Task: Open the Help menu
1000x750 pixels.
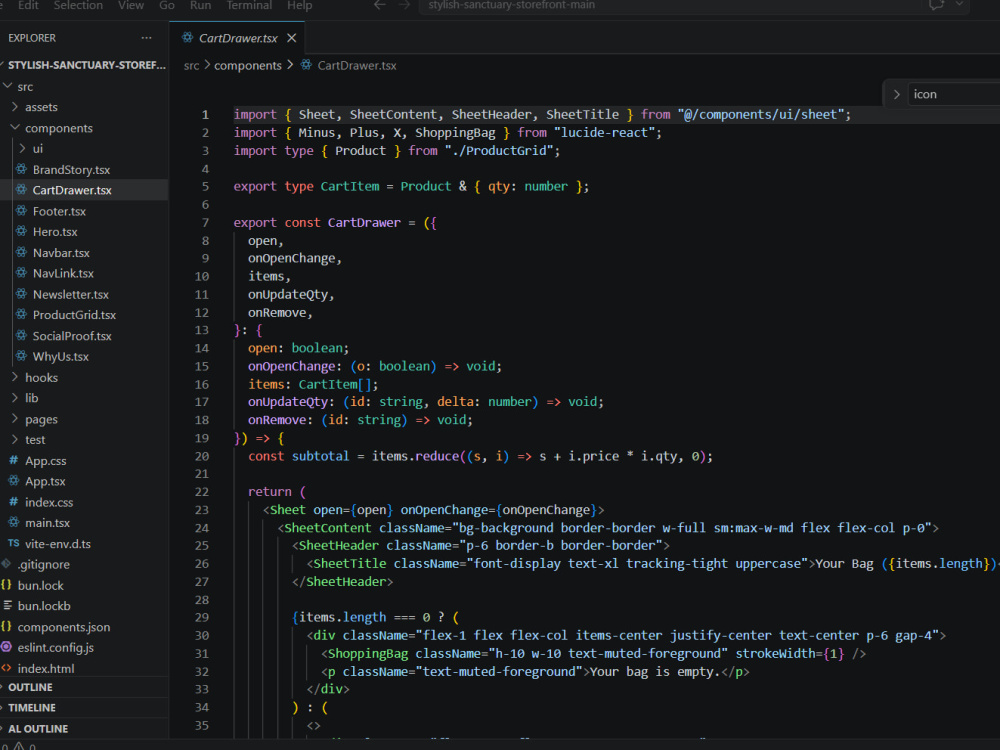Action: (x=299, y=5)
